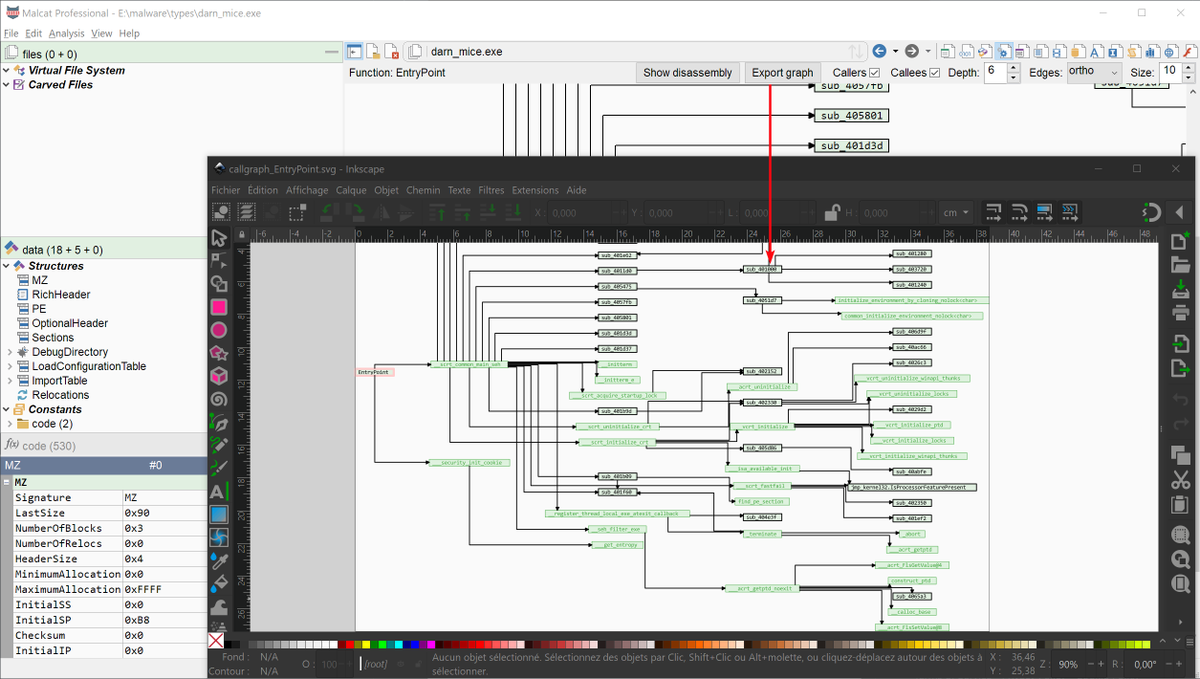Select the Inkscape 3D box tool
This screenshot has height=679, width=1200.
pyautogui.click(x=218, y=376)
